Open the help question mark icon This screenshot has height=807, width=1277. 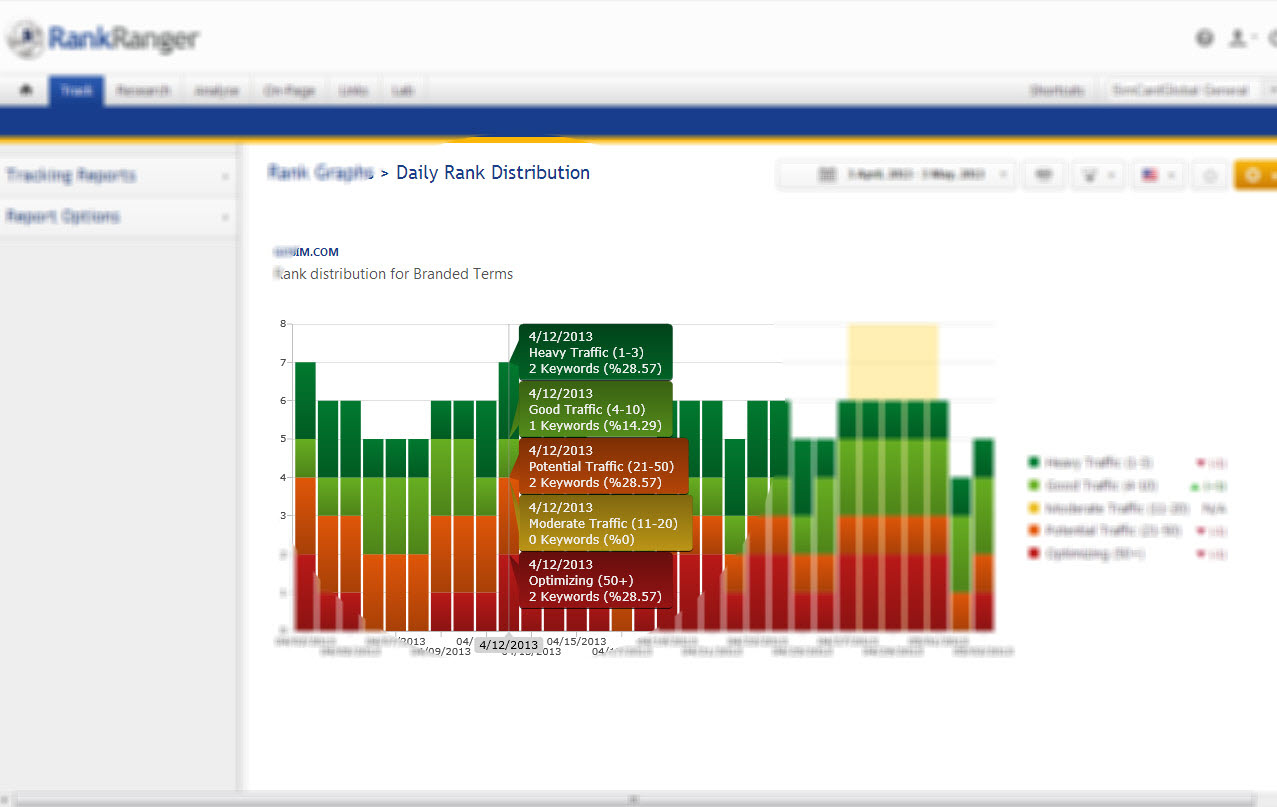tap(1204, 38)
